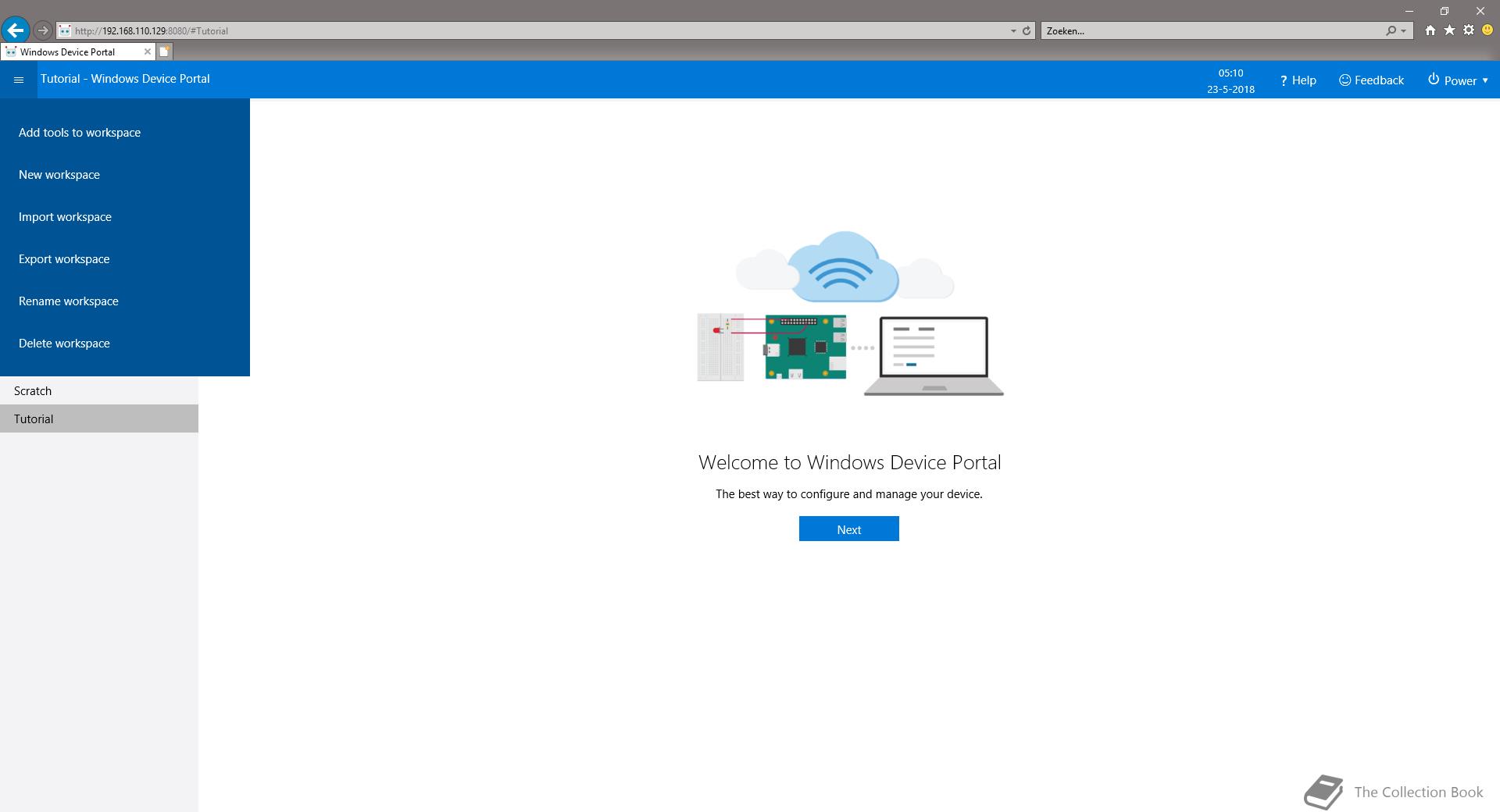
Task: Click the Zoeken search field
Action: [x=1213, y=30]
